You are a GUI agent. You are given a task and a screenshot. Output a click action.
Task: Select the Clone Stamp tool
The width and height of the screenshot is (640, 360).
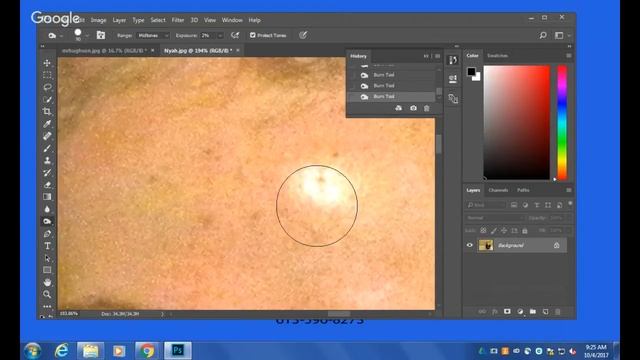click(x=47, y=160)
